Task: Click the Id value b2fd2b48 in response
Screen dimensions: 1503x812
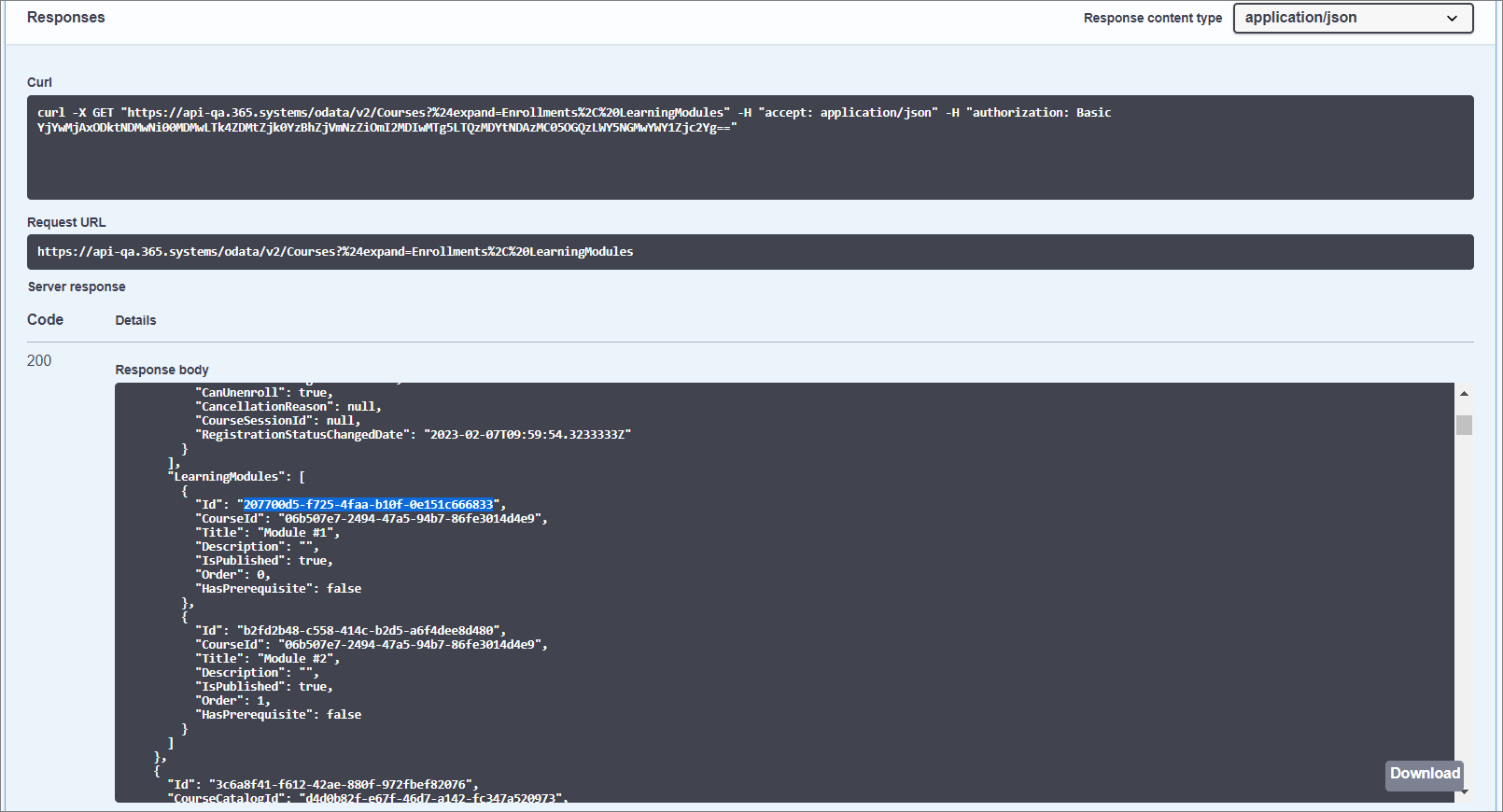Action: 368,631
